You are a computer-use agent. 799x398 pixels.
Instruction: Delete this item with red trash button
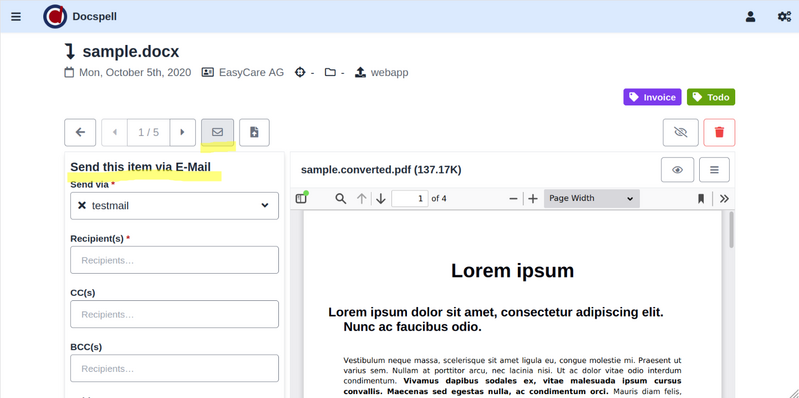tap(719, 132)
